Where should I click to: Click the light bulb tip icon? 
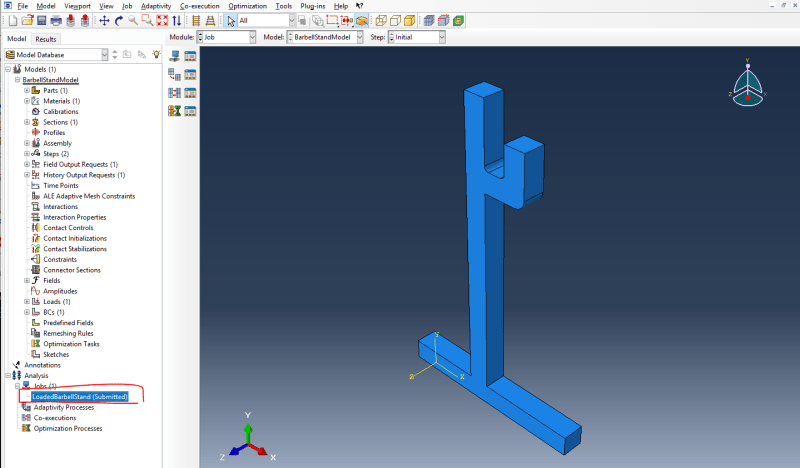point(156,54)
